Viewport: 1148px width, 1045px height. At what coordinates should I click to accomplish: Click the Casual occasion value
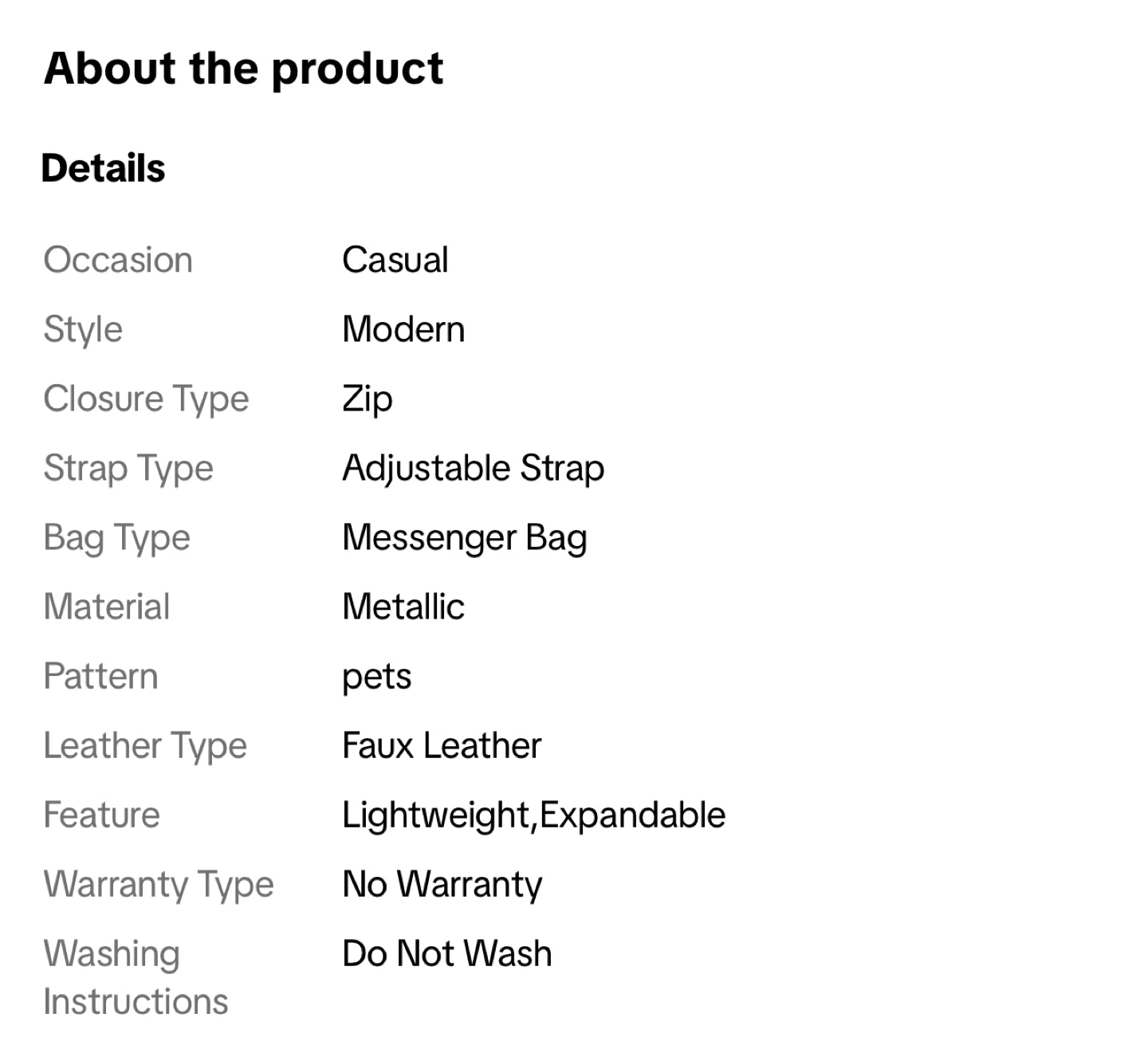click(395, 260)
